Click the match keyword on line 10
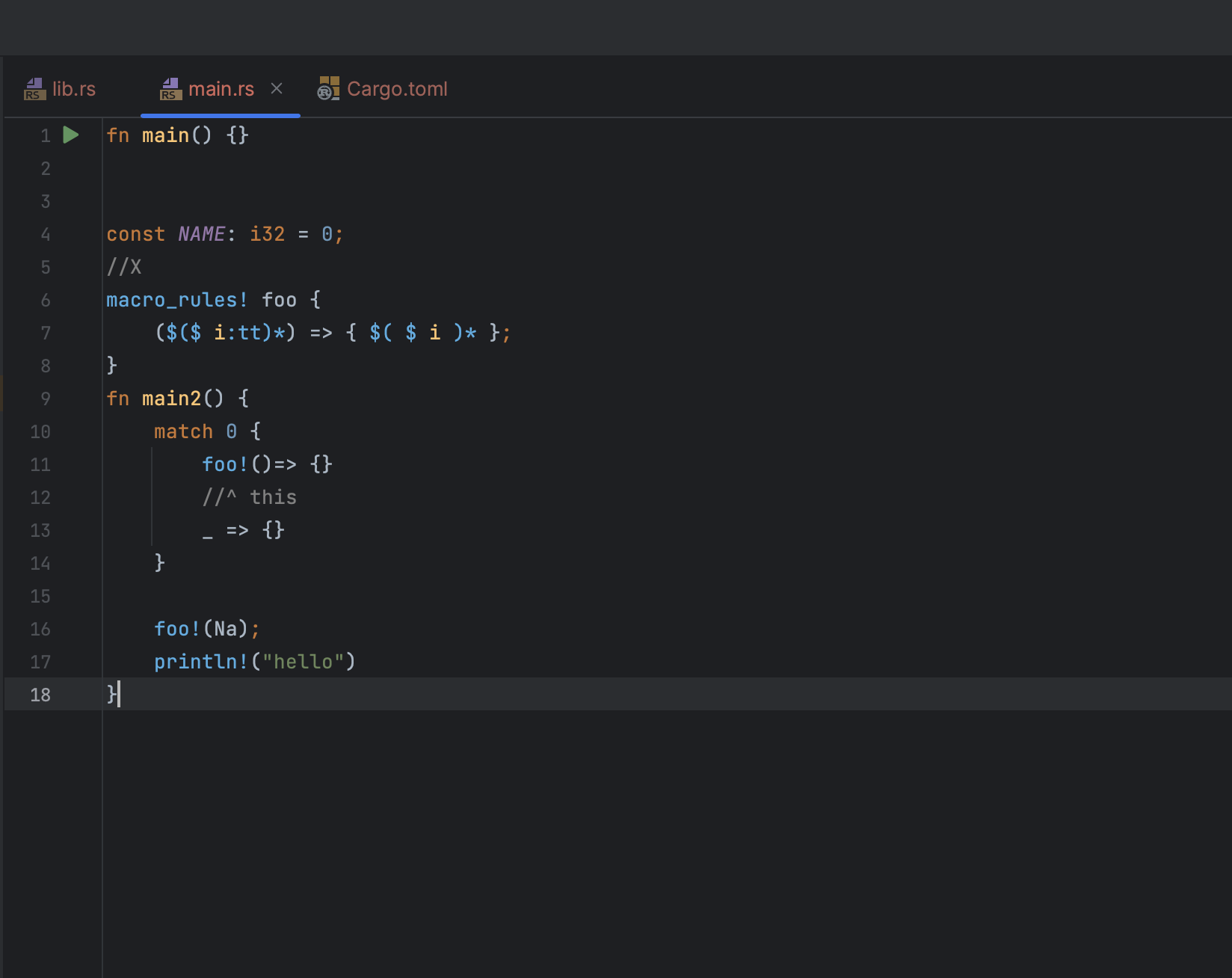Image resolution: width=1232 pixels, height=978 pixels. tap(183, 431)
